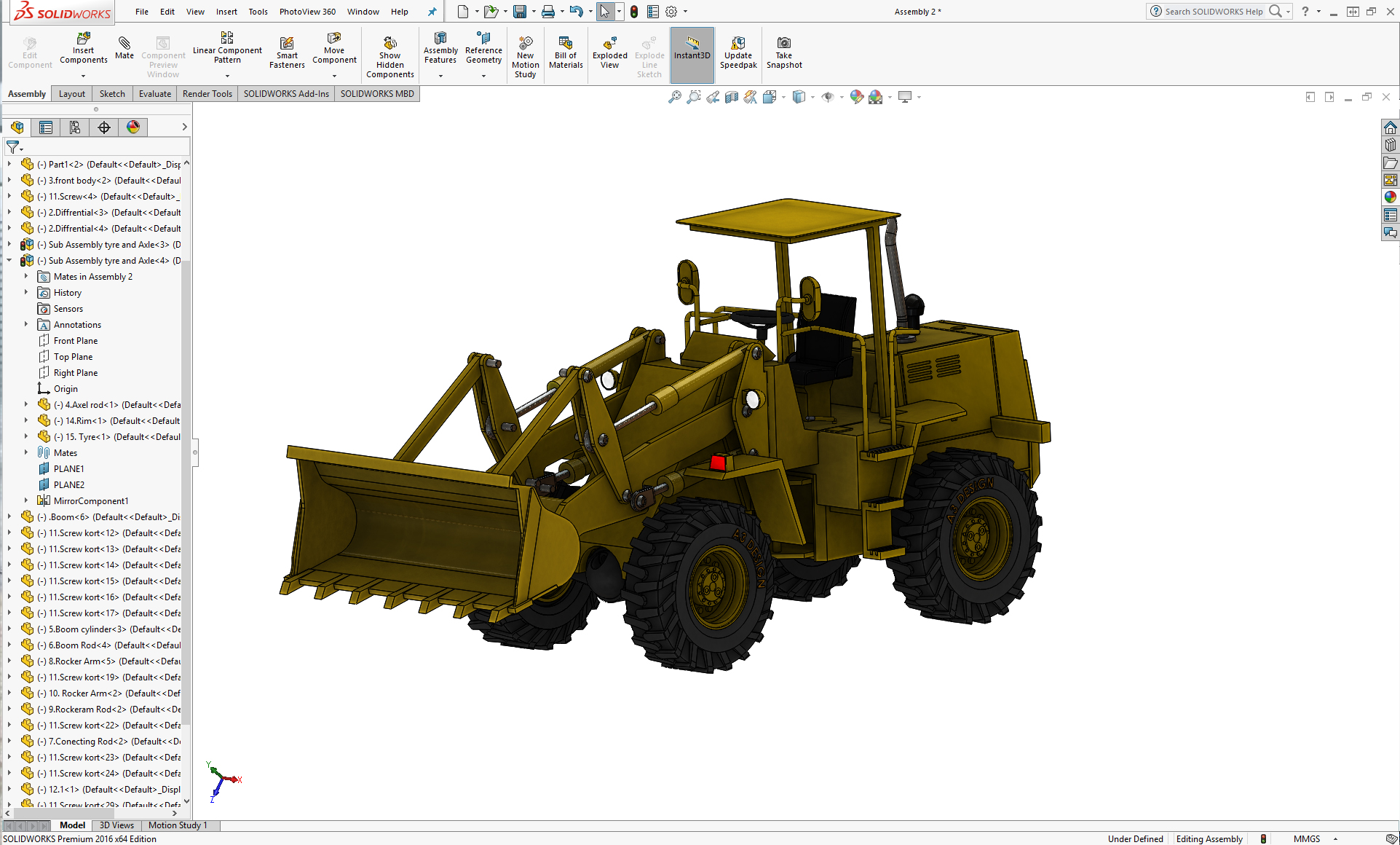Select the Move Component tool
Viewport: 1400px width, 845px height.
click(x=334, y=49)
